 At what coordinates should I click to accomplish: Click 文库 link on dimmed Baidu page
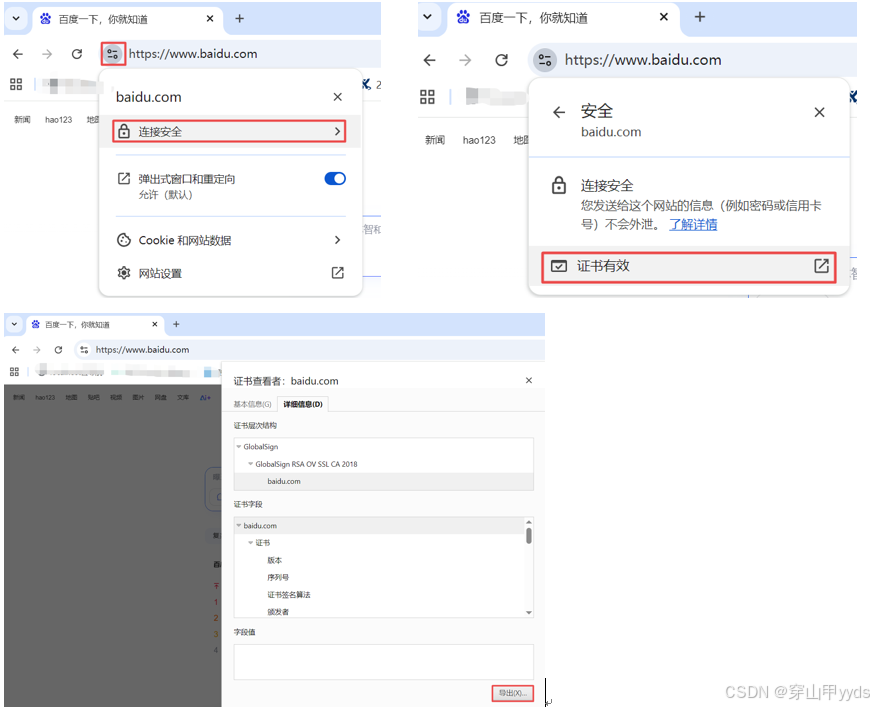pos(183,398)
